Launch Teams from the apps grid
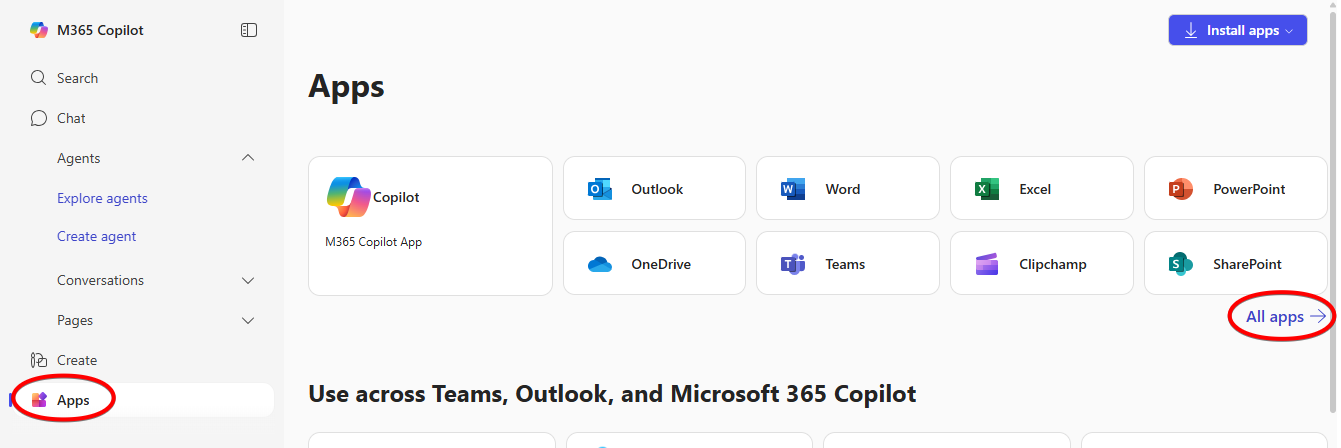This screenshot has width=1341, height=448. coord(847,264)
